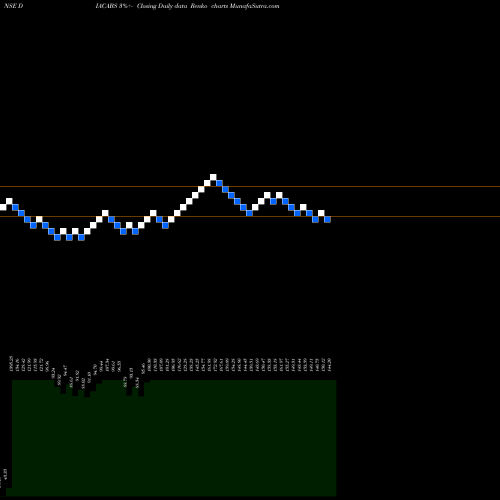Click the "Closing Daily data" title text
Viewport: 500px width, 500px height.
(162, 6)
